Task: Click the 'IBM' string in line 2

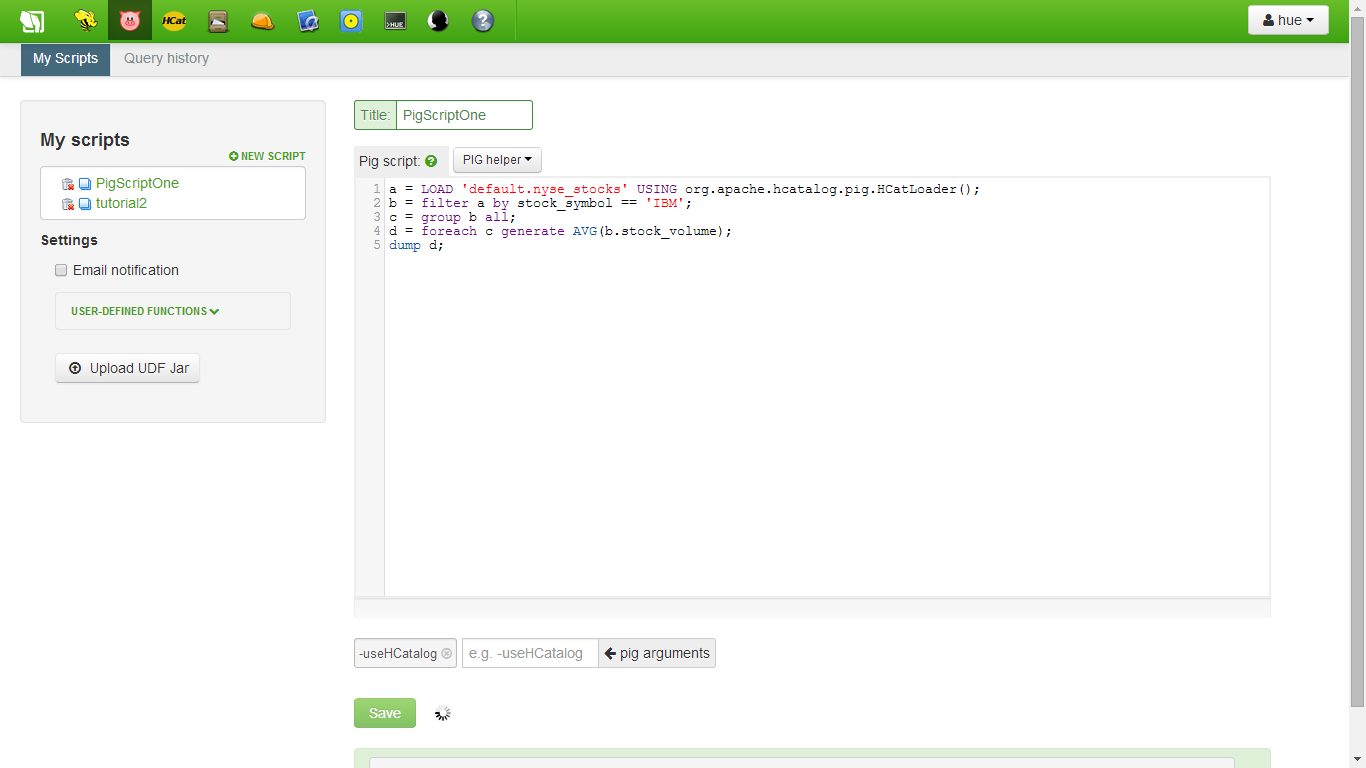Action: coord(665,203)
